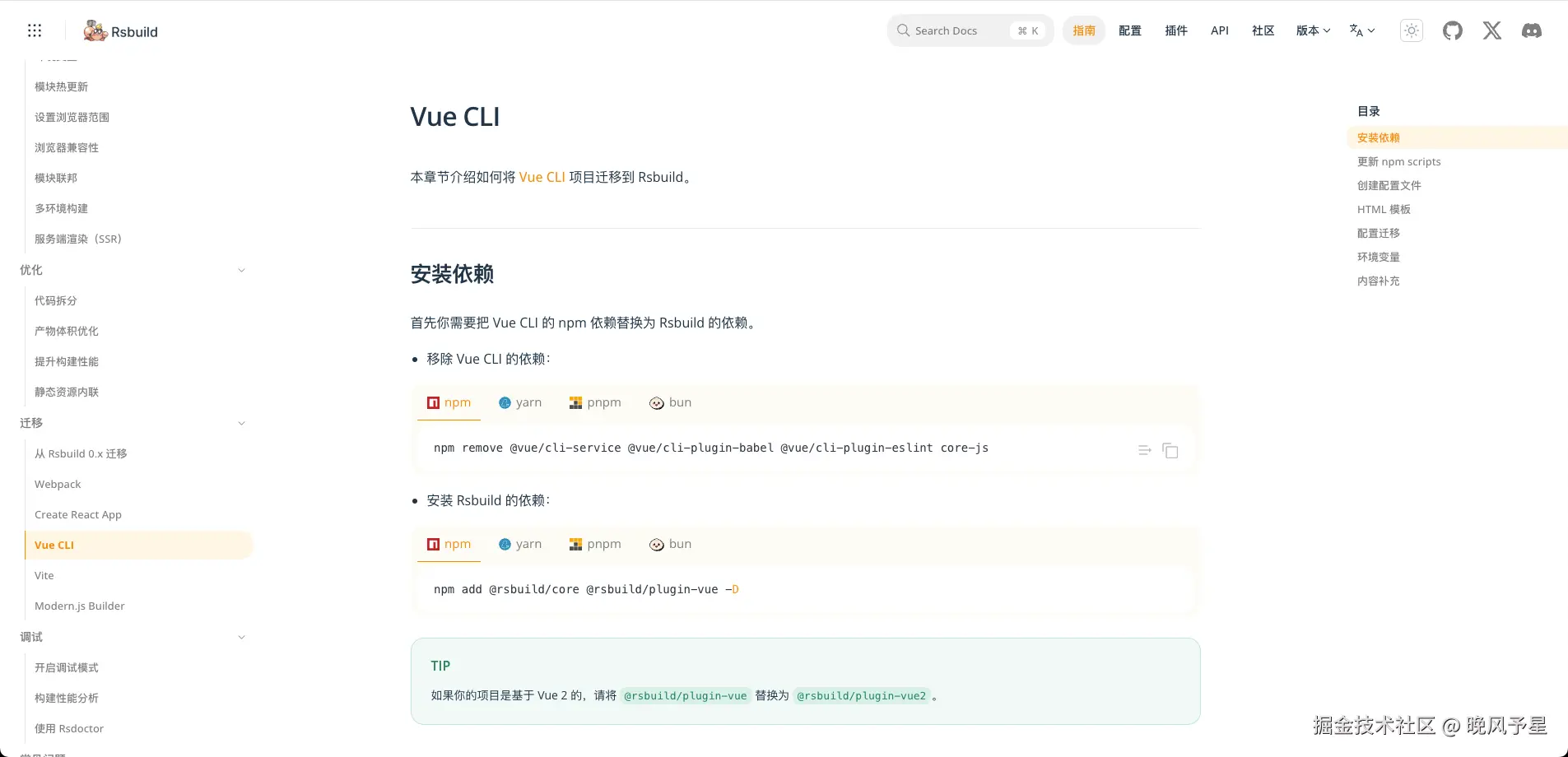Open 多环境构建 in the sidebar
Screen dimensions: 1568x757
point(61,208)
